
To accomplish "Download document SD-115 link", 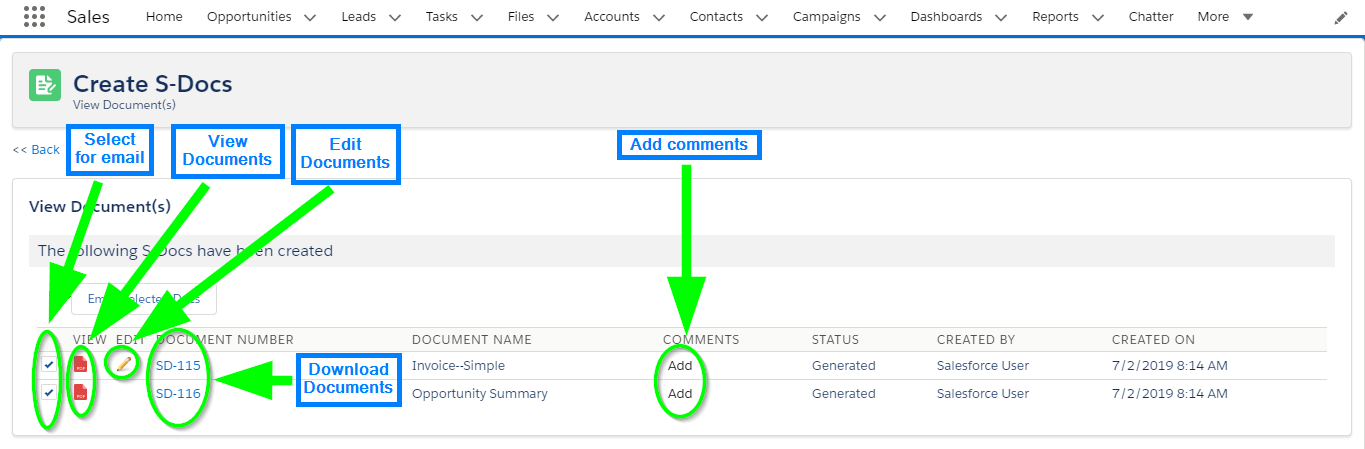I will tap(178, 365).
